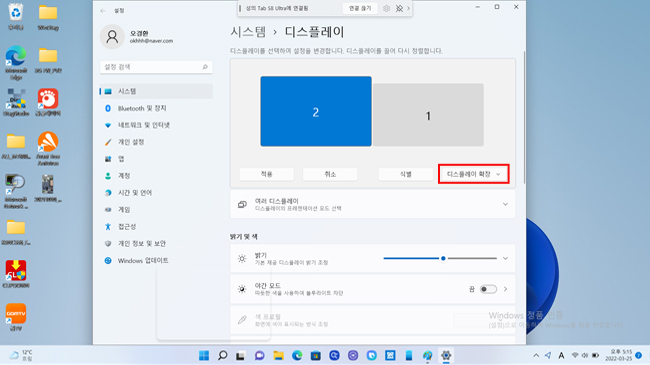Select display 1 in the arrangement

coord(428,115)
